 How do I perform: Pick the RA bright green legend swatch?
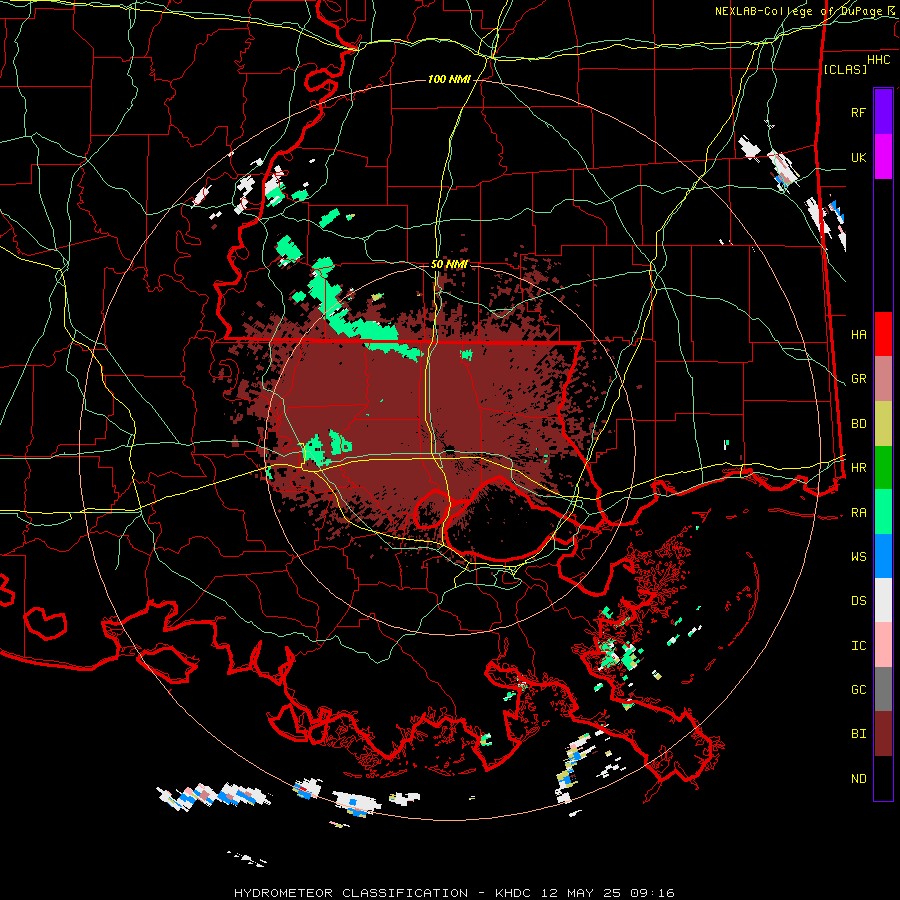coord(883,512)
